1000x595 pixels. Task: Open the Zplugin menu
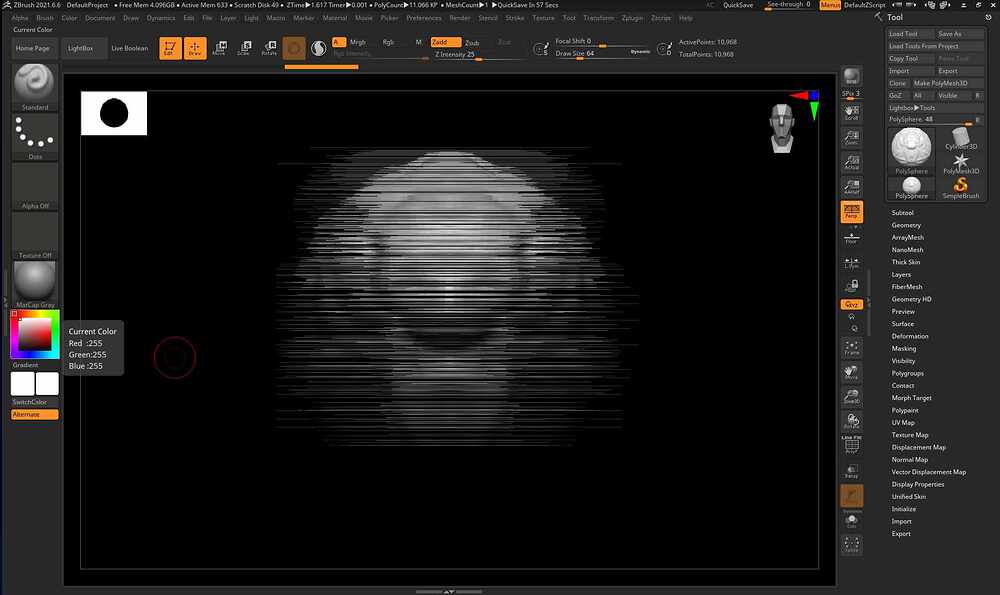coord(633,18)
